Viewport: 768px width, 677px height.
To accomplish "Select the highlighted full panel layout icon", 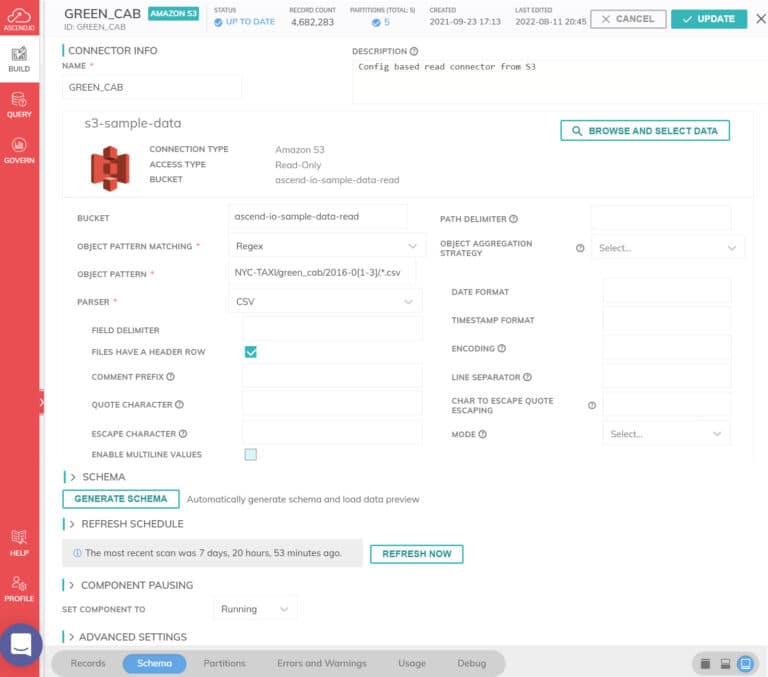I will 745,664.
